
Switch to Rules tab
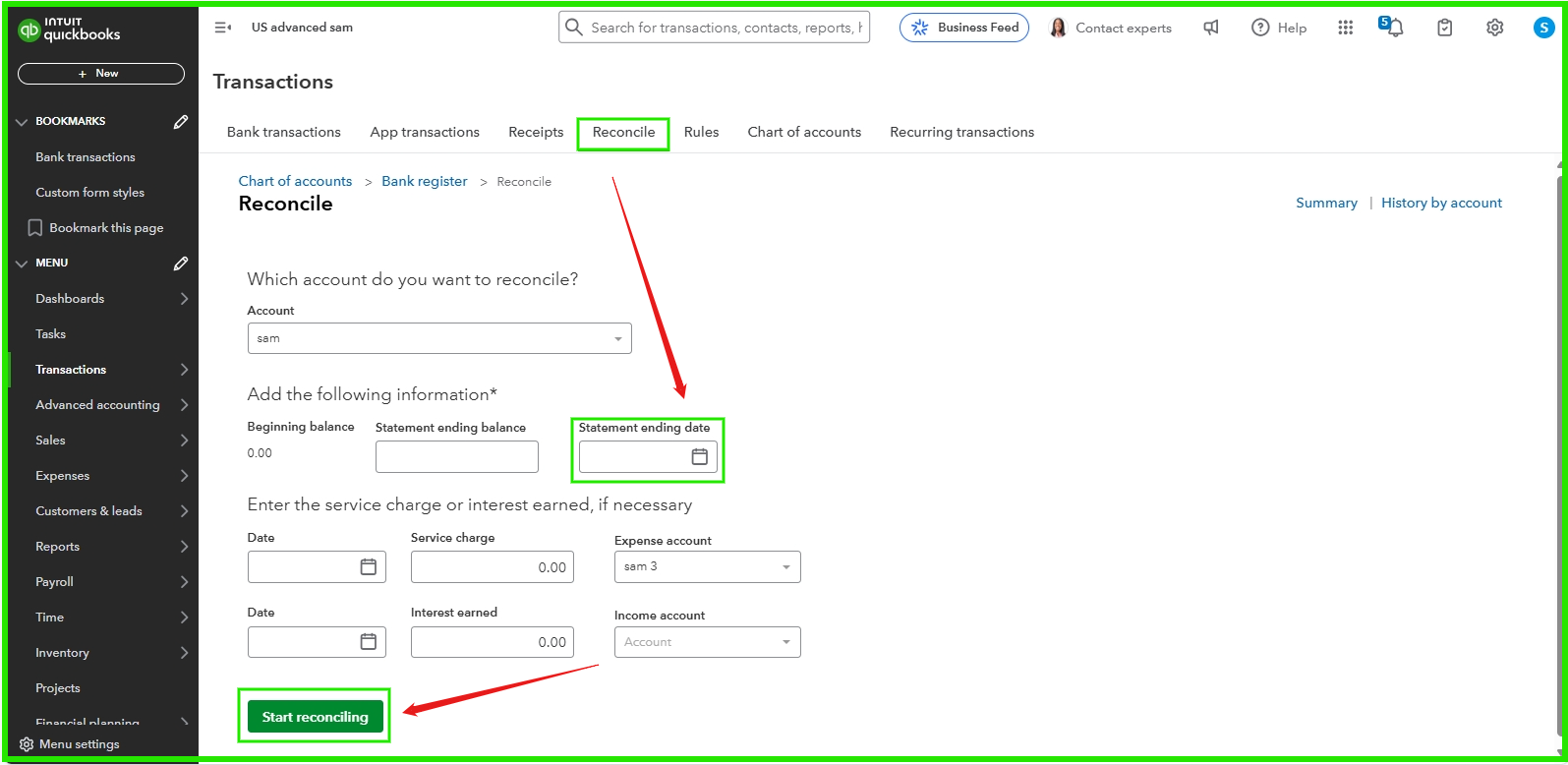click(701, 132)
